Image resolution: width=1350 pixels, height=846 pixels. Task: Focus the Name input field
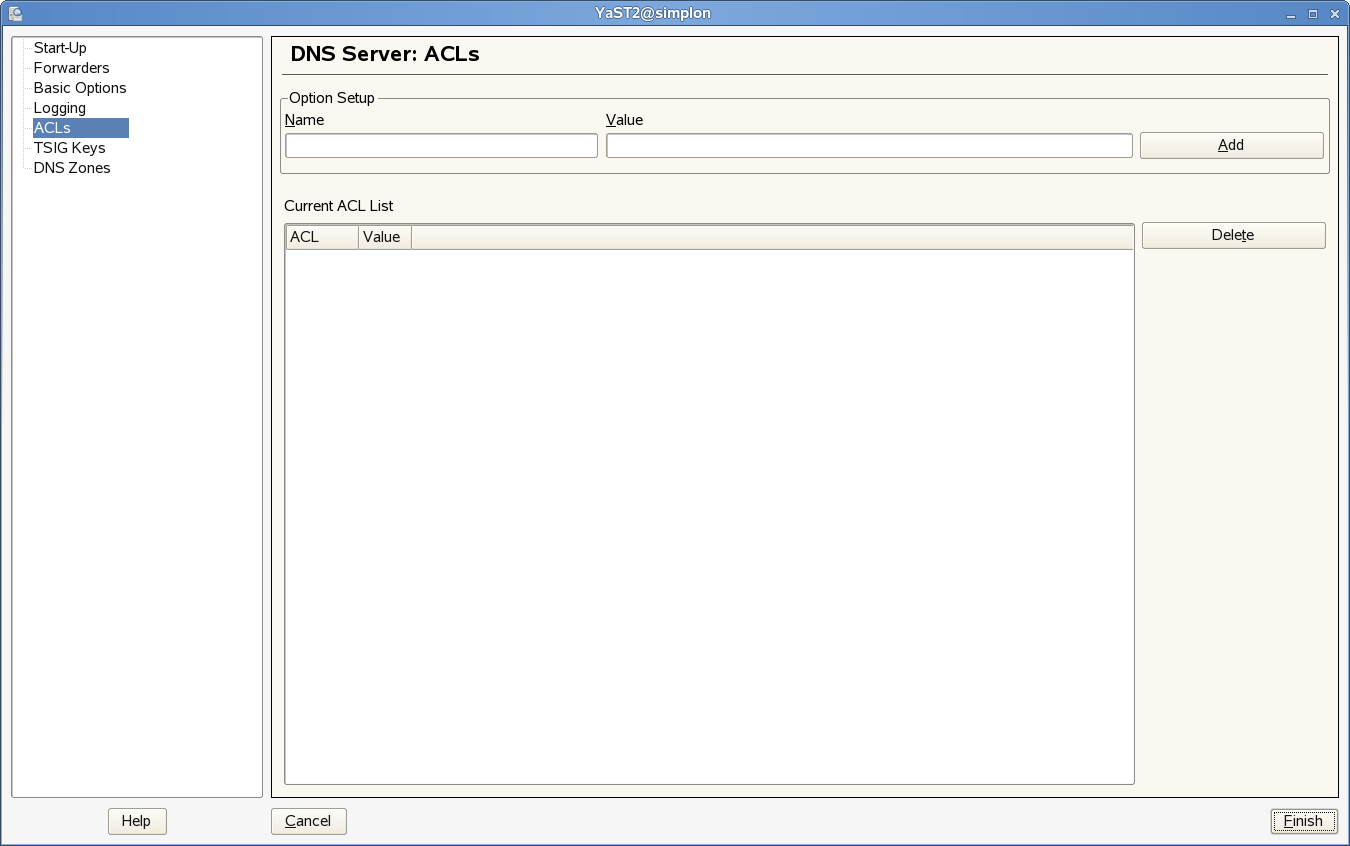pos(441,146)
